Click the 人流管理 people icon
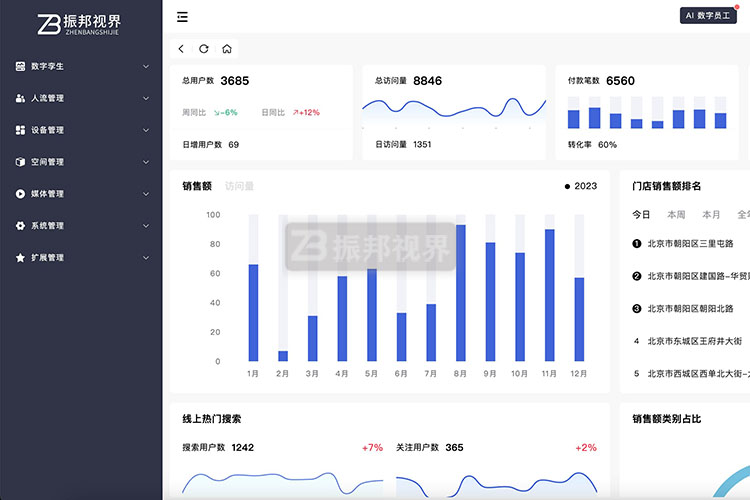This screenshot has width=750, height=500. [20, 98]
